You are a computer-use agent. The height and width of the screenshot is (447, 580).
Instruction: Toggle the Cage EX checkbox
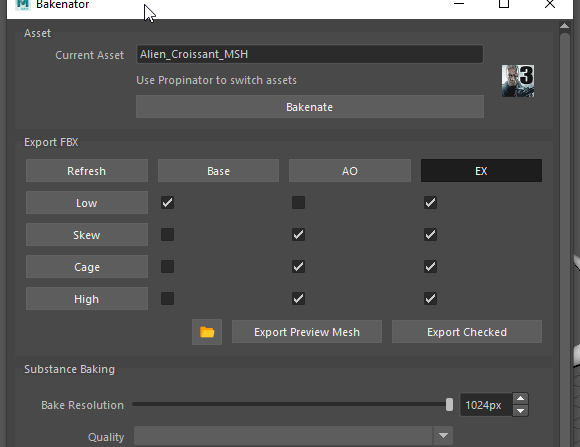coord(430,266)
